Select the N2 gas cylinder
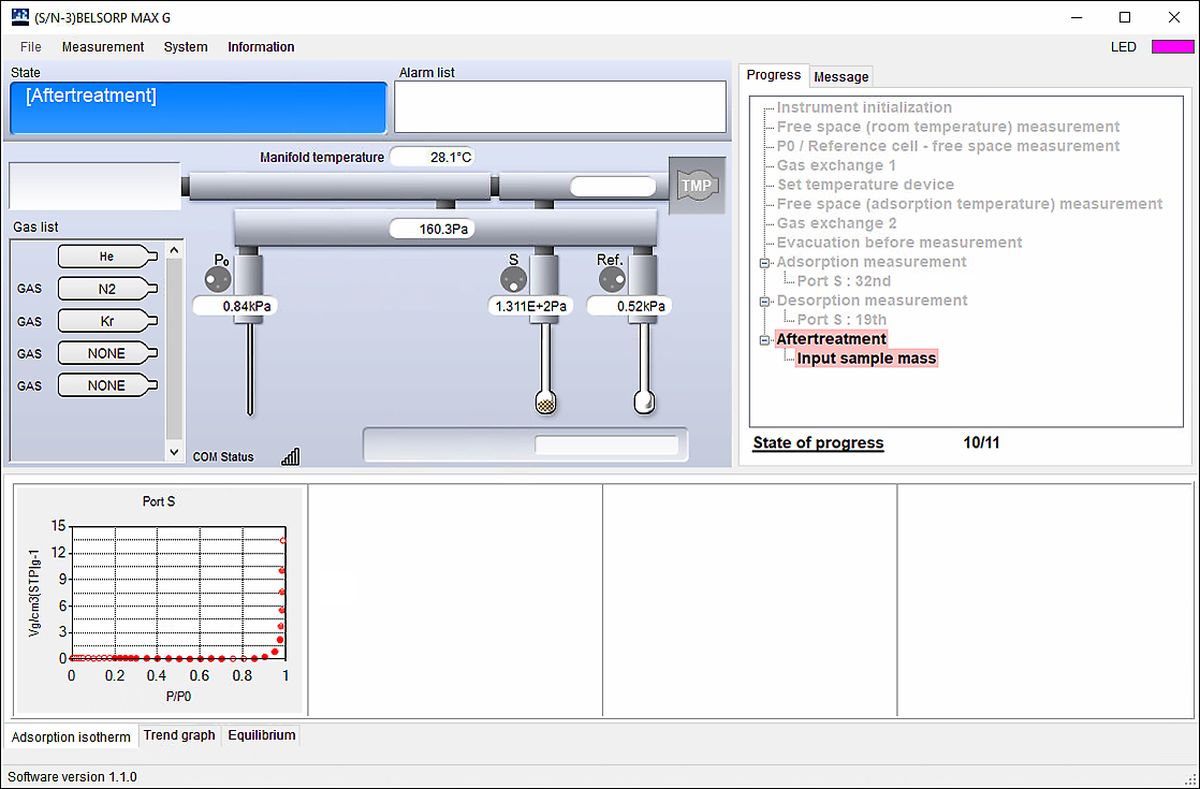The height and width of the screenshot is (789, 1200). pos(107,289)
